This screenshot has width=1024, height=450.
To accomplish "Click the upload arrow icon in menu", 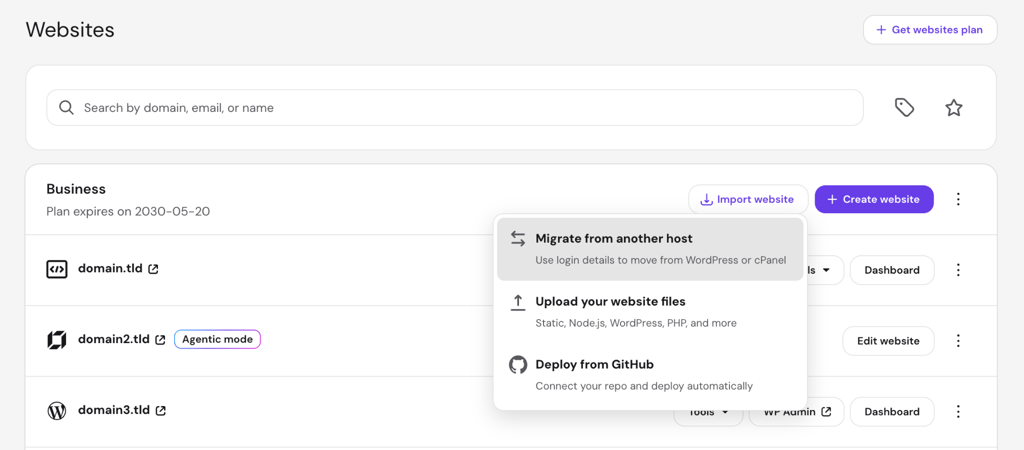I will pos(518,302).
